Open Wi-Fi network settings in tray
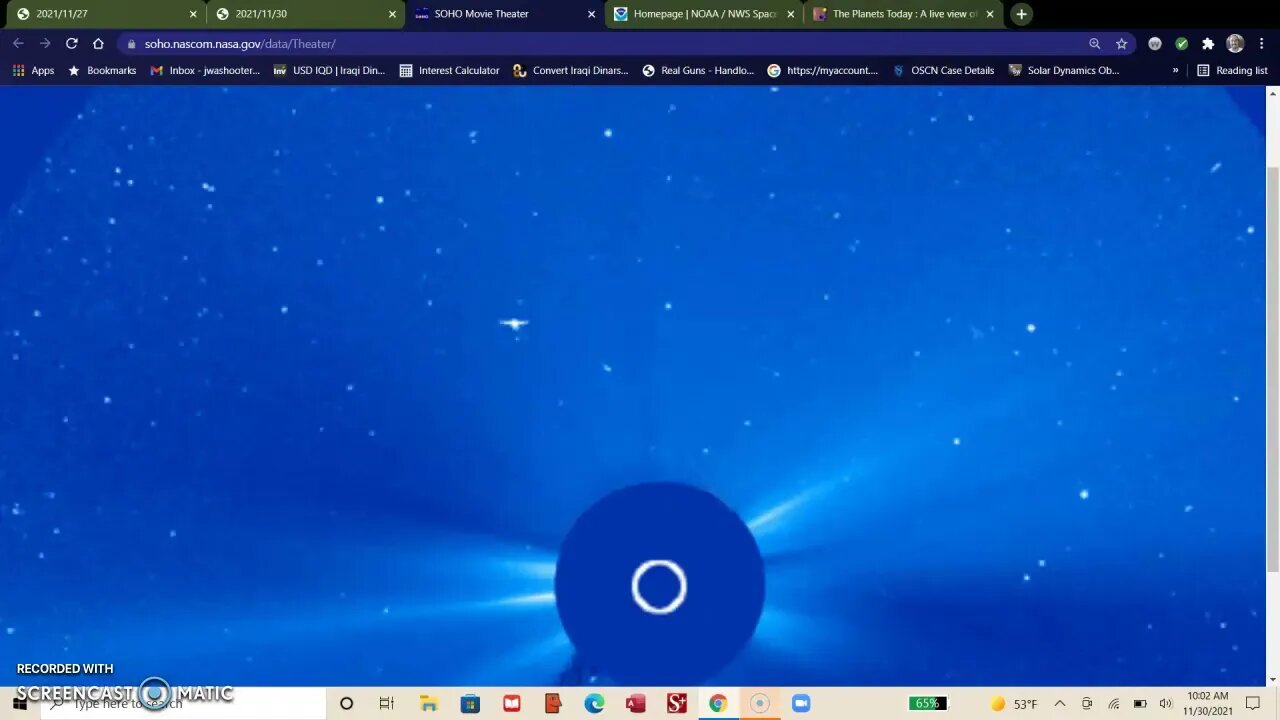Viewport: 1280px width, 720px height. click(x=1113, y=704)
